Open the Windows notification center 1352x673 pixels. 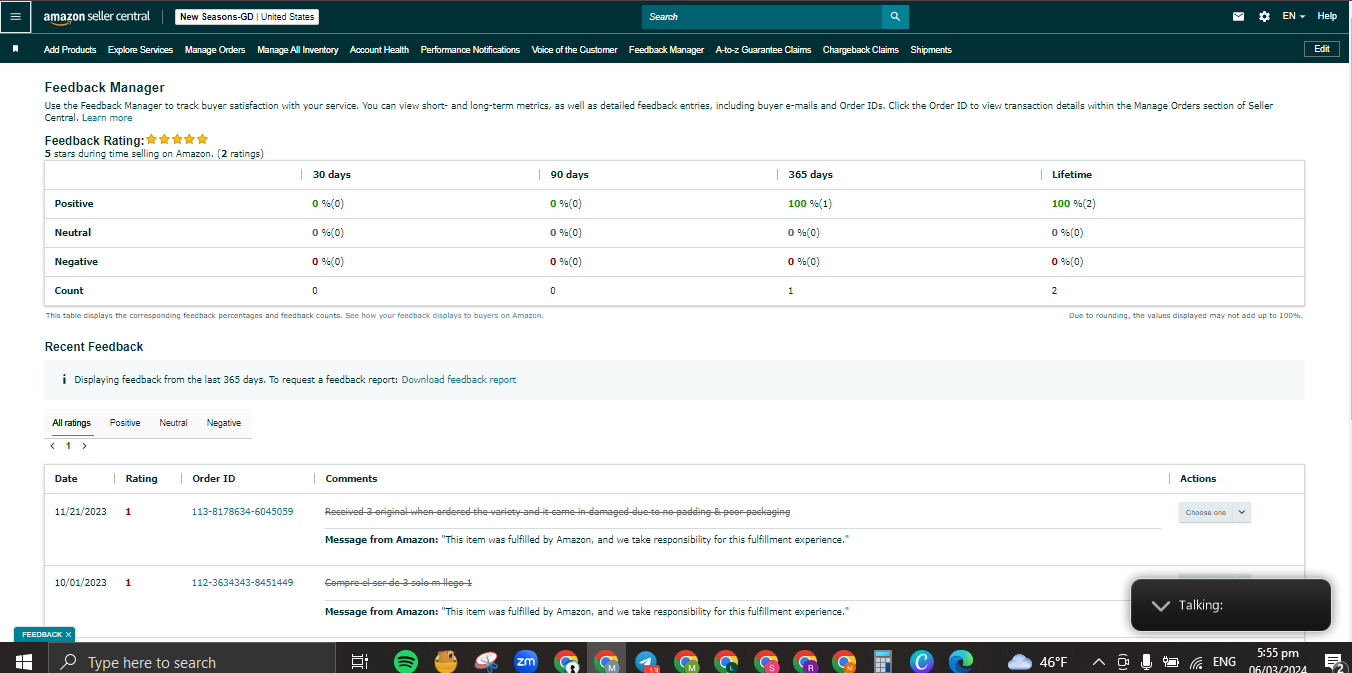pyautogui.click(x=1332, y=661)
